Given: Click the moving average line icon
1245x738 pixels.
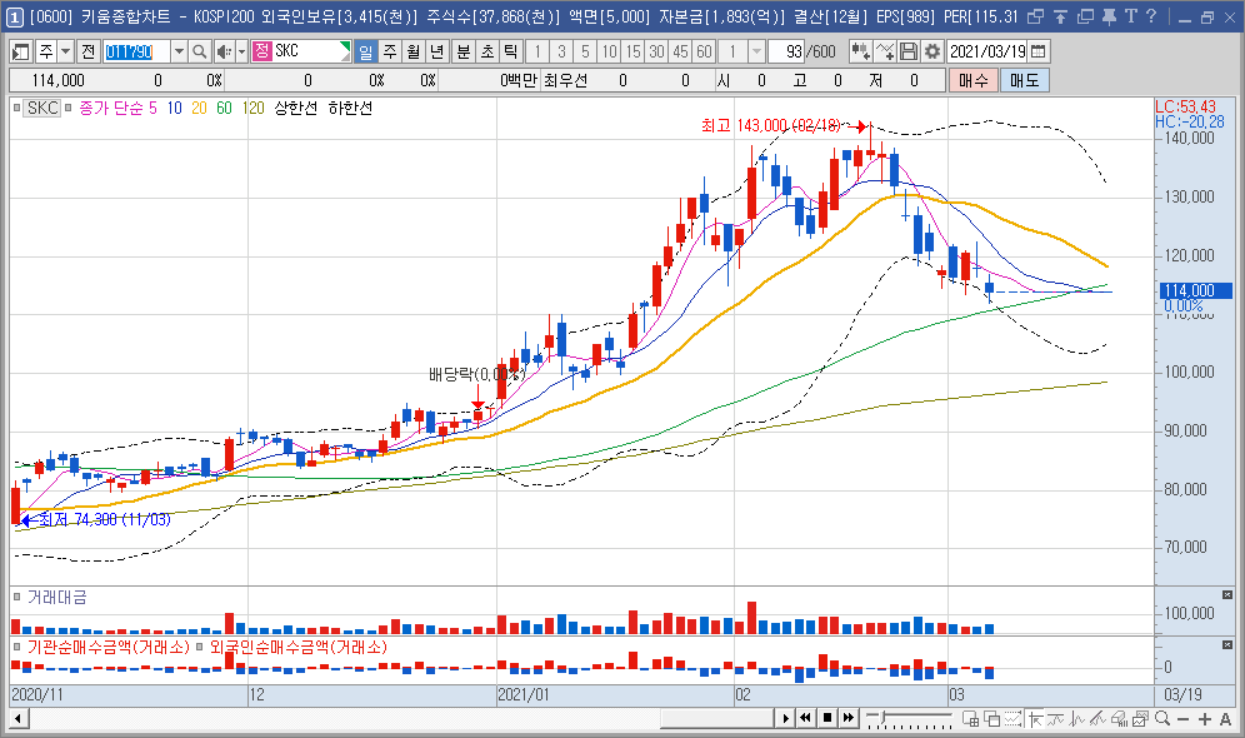Looking at the screenshot, I should coord(1055,718).
